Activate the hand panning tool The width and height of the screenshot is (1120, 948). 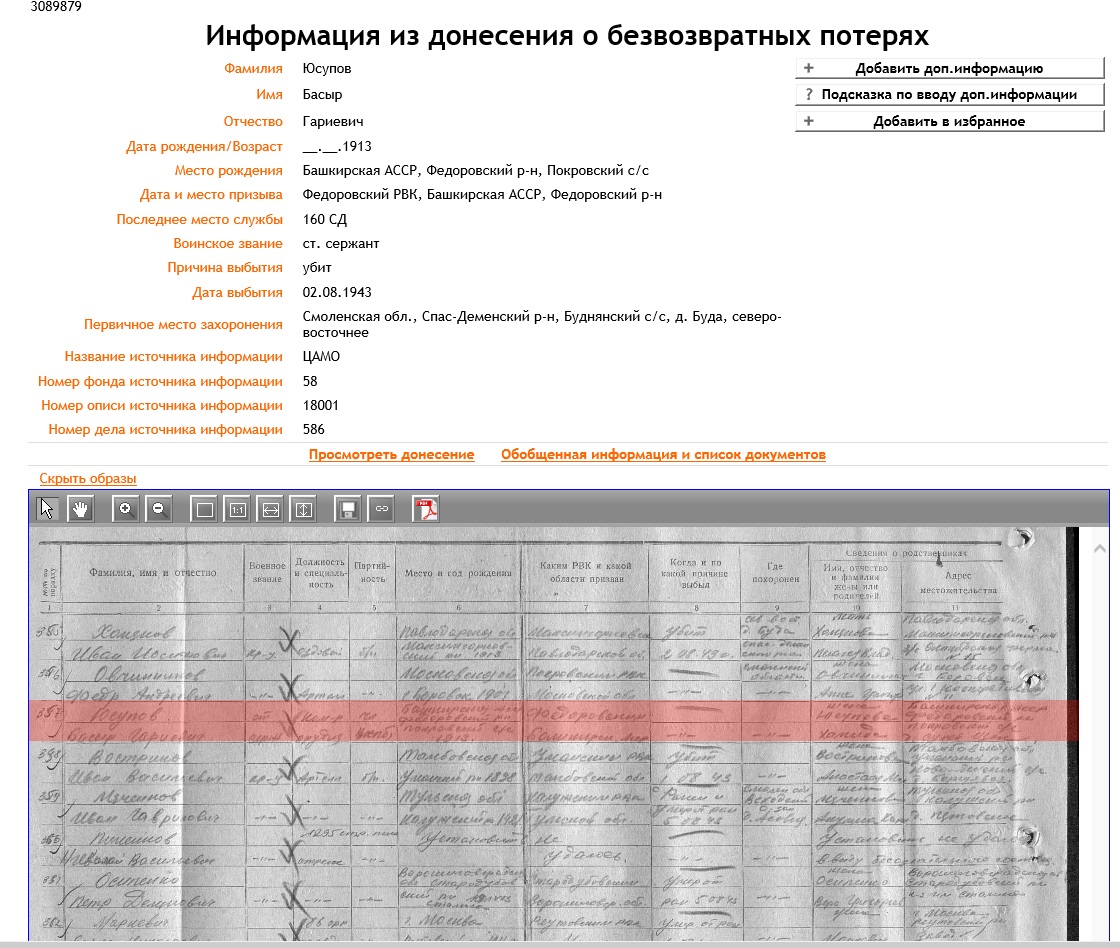tap(80, 508)
